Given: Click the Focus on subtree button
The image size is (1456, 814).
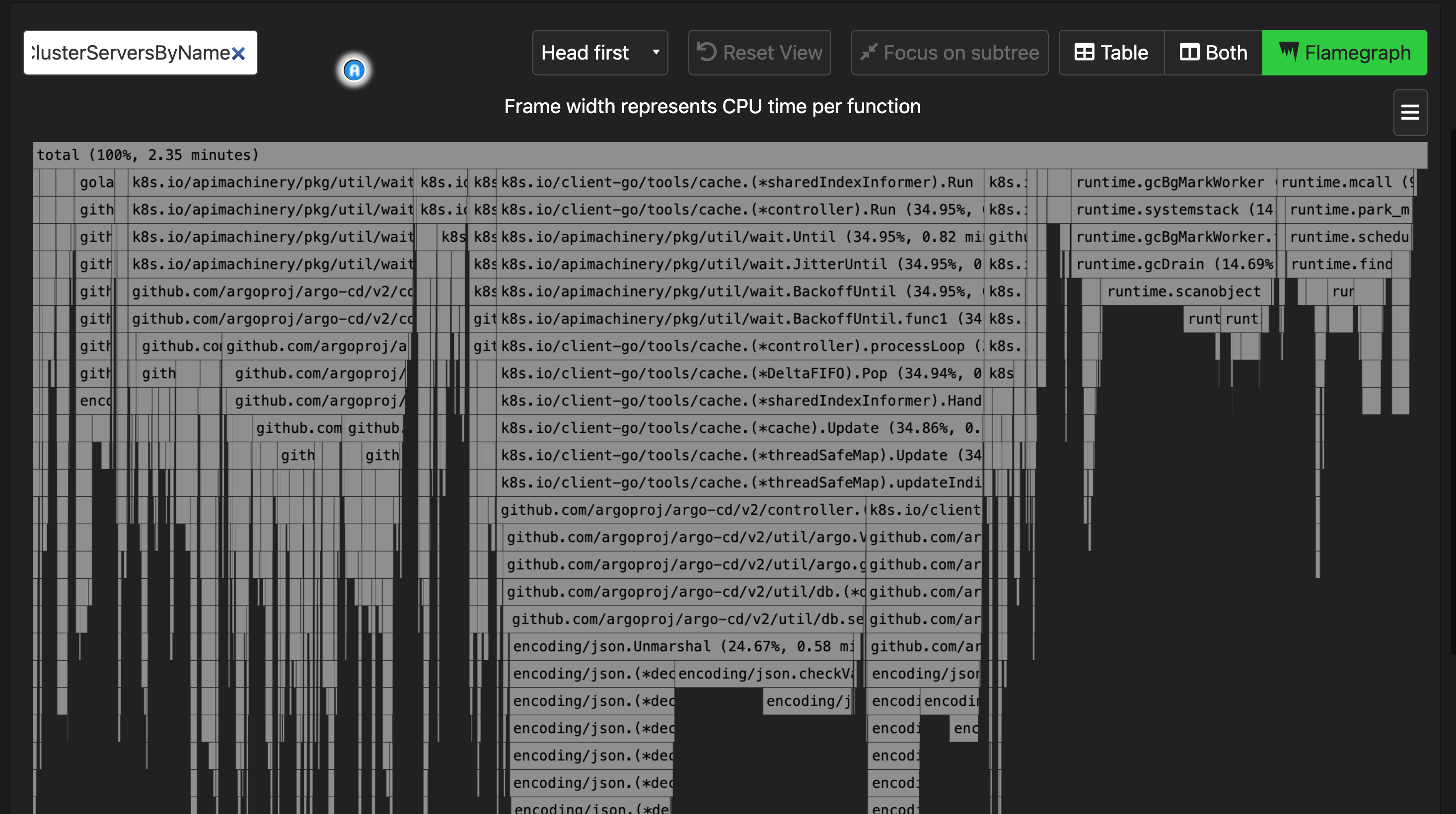Looking at the screenshot, I should pyautogui.click(x=949, y=52).
